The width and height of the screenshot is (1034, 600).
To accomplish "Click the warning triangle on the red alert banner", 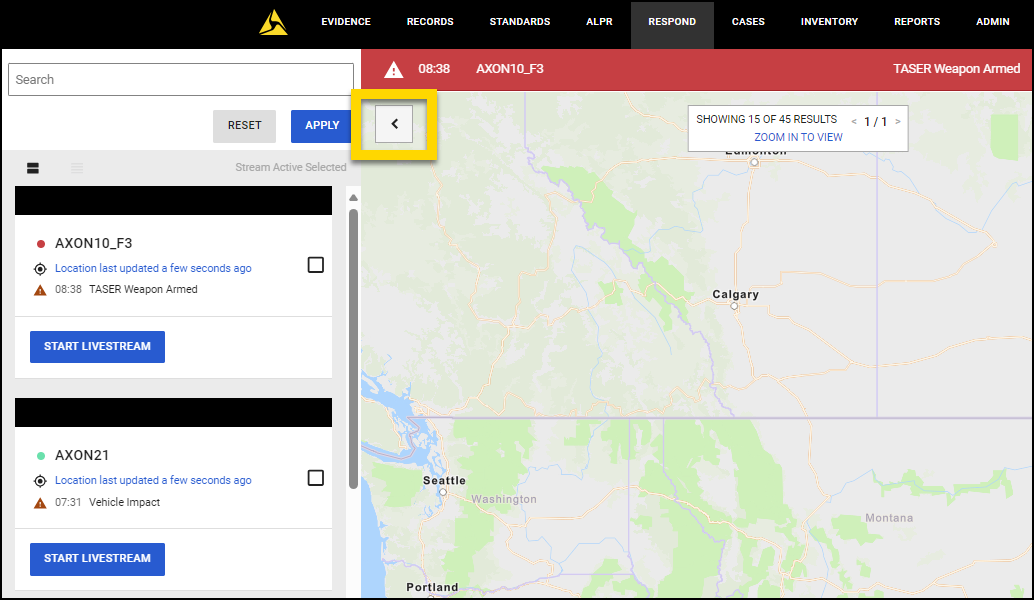I will 391,69.
